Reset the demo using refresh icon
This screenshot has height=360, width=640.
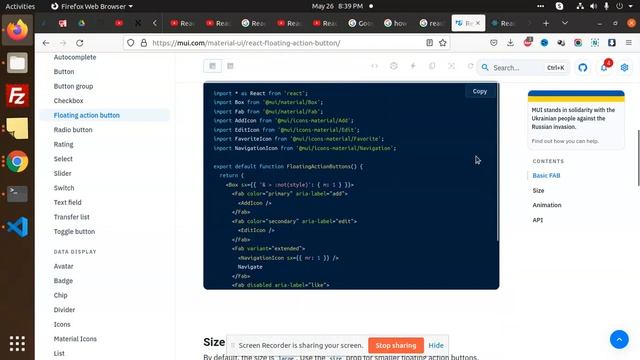click(470, 66)
